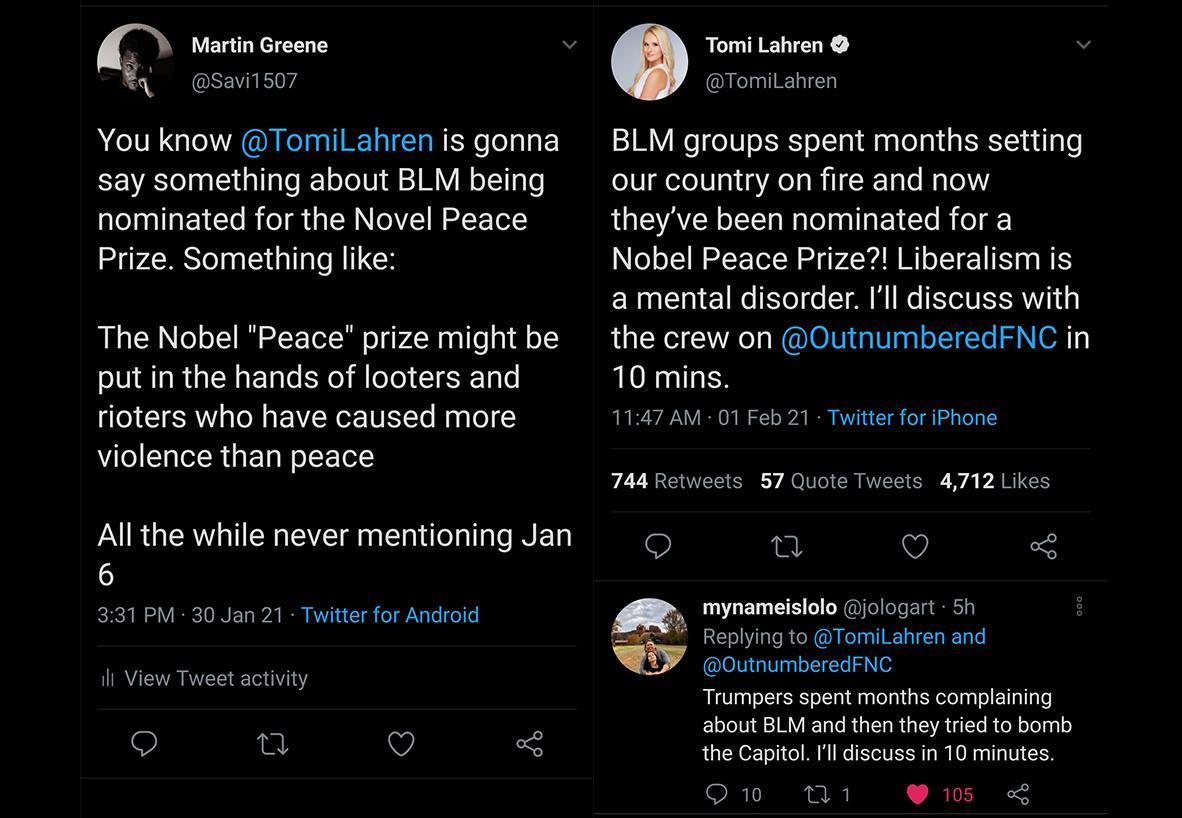Image resolution: width=1182 pixels, height=818 pixels.
Task: View the 57 Quote Tweets
Action: click(x=841, y=481)
